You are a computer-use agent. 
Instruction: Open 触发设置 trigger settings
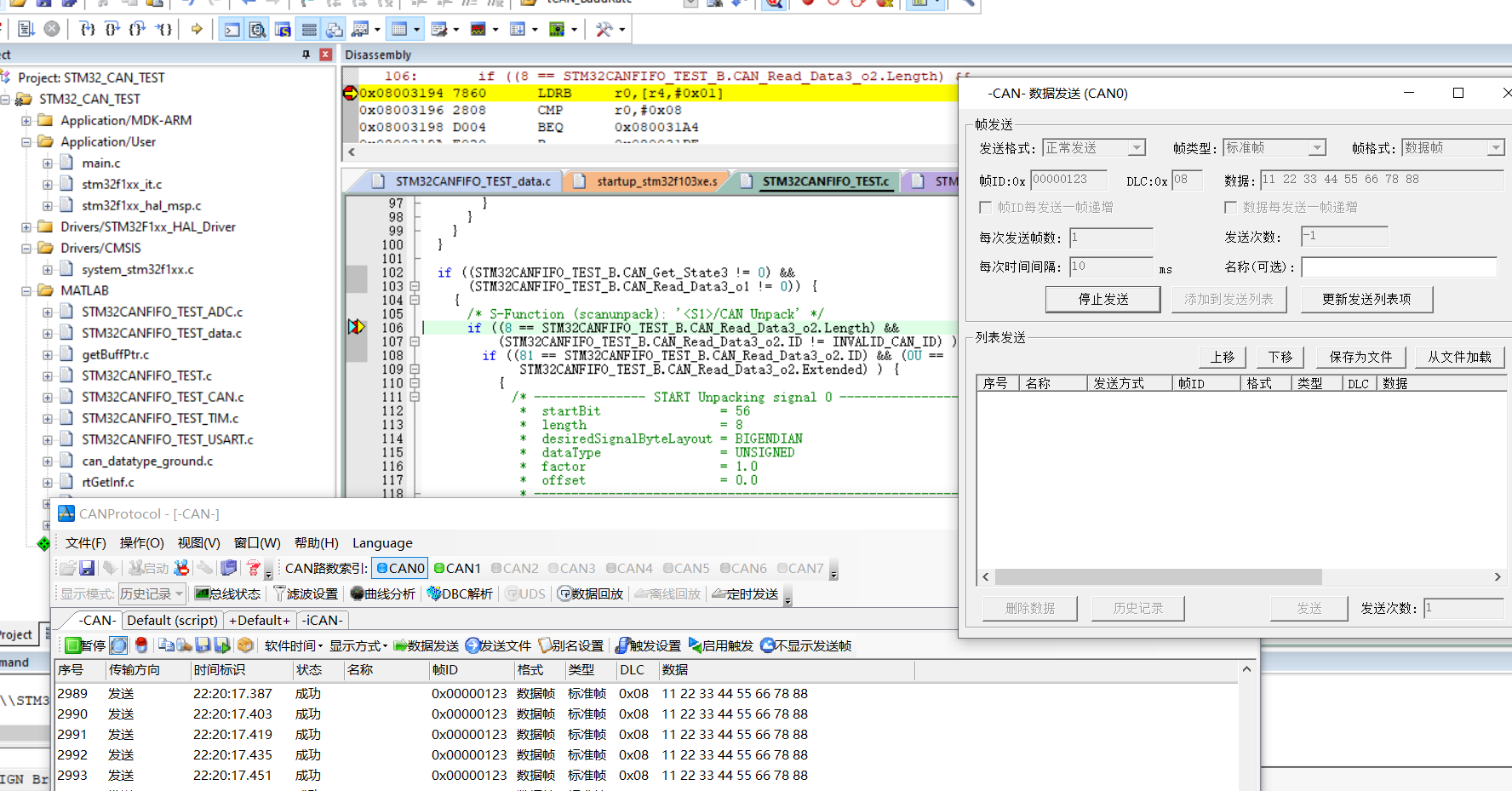coord(649,645)
